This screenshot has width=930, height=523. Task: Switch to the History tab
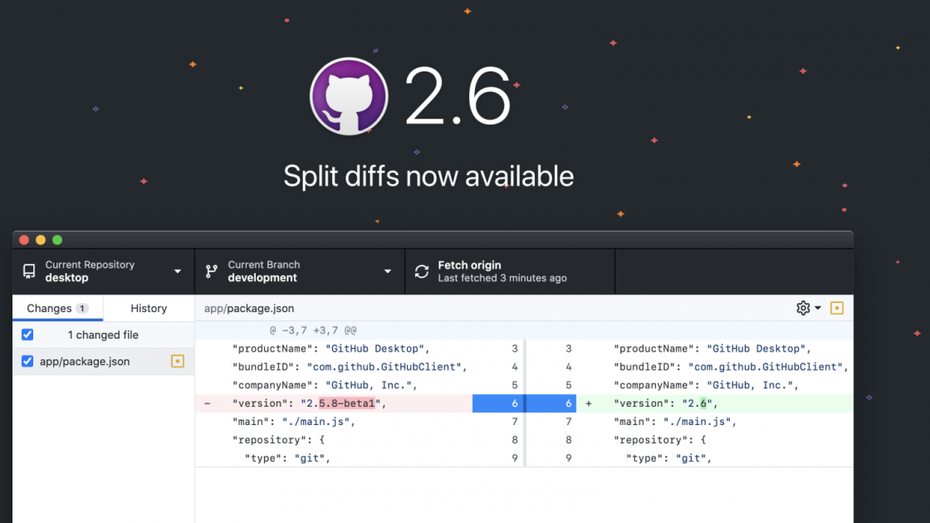(149, 308)
